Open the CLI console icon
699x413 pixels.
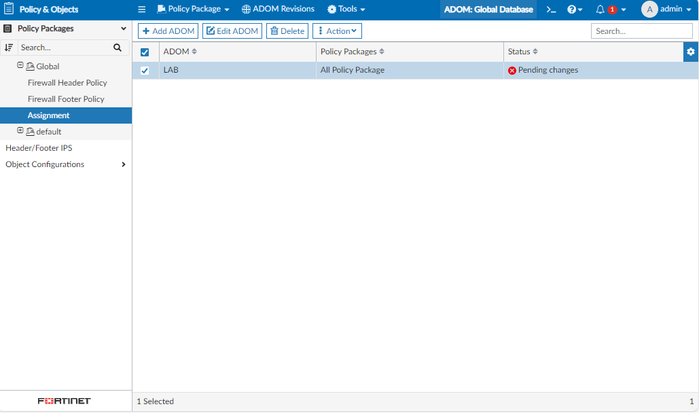[x=551, y=9]
